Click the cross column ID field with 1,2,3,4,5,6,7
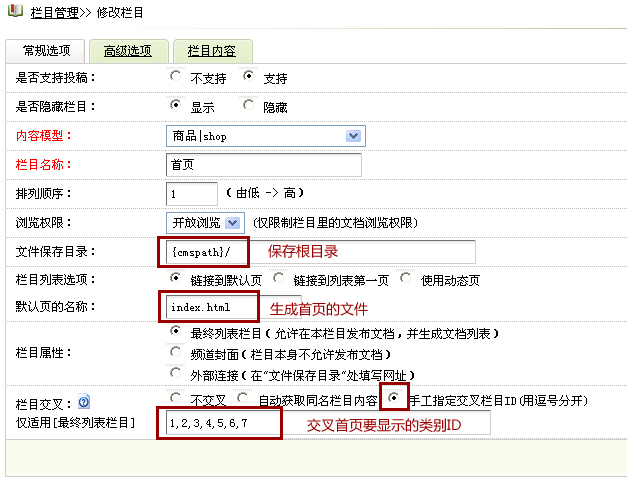The width and height of the screenshot is (627, 481). 218,424
